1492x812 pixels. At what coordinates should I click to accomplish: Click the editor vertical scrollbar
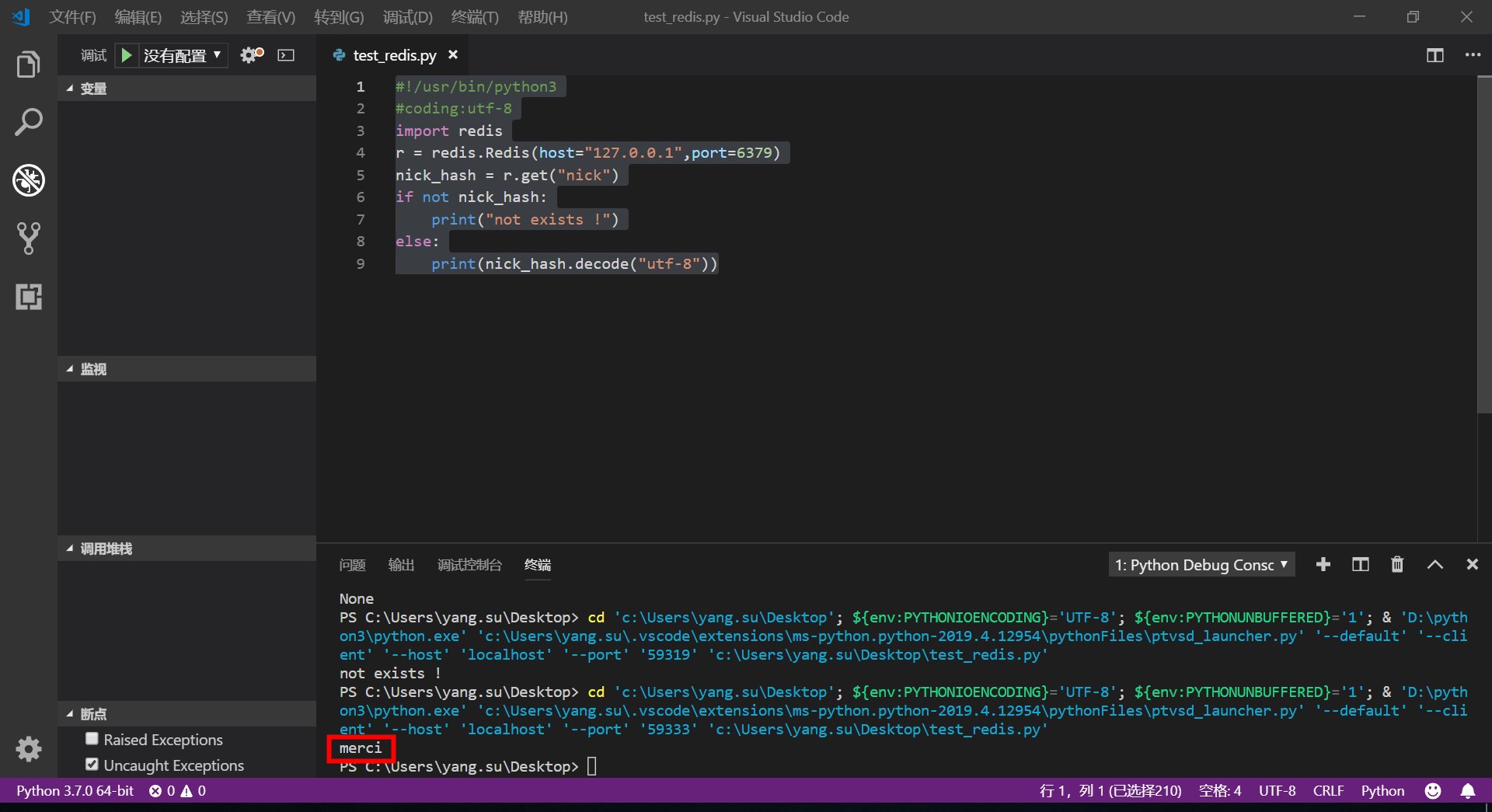click(1484, 245)
